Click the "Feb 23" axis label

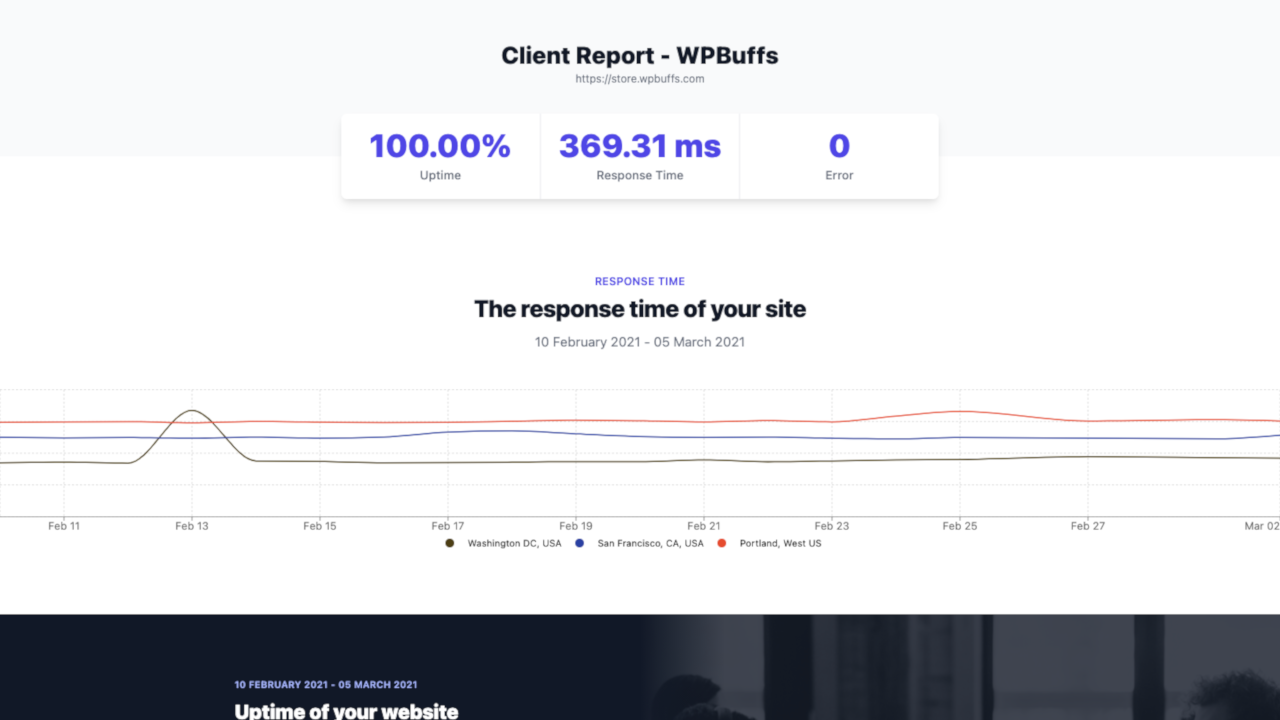click(832, 525)
